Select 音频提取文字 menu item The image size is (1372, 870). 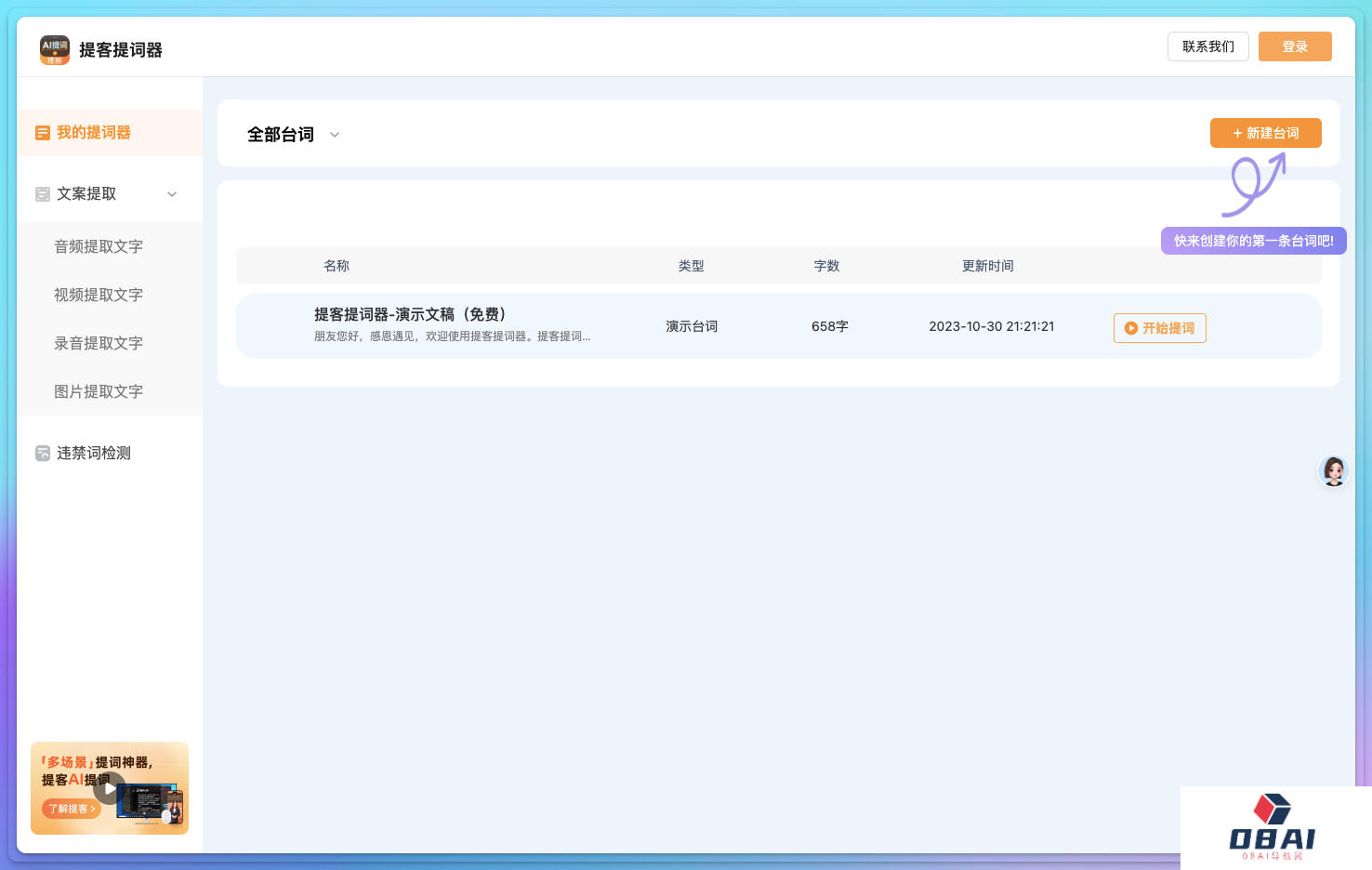coord(99,246)
